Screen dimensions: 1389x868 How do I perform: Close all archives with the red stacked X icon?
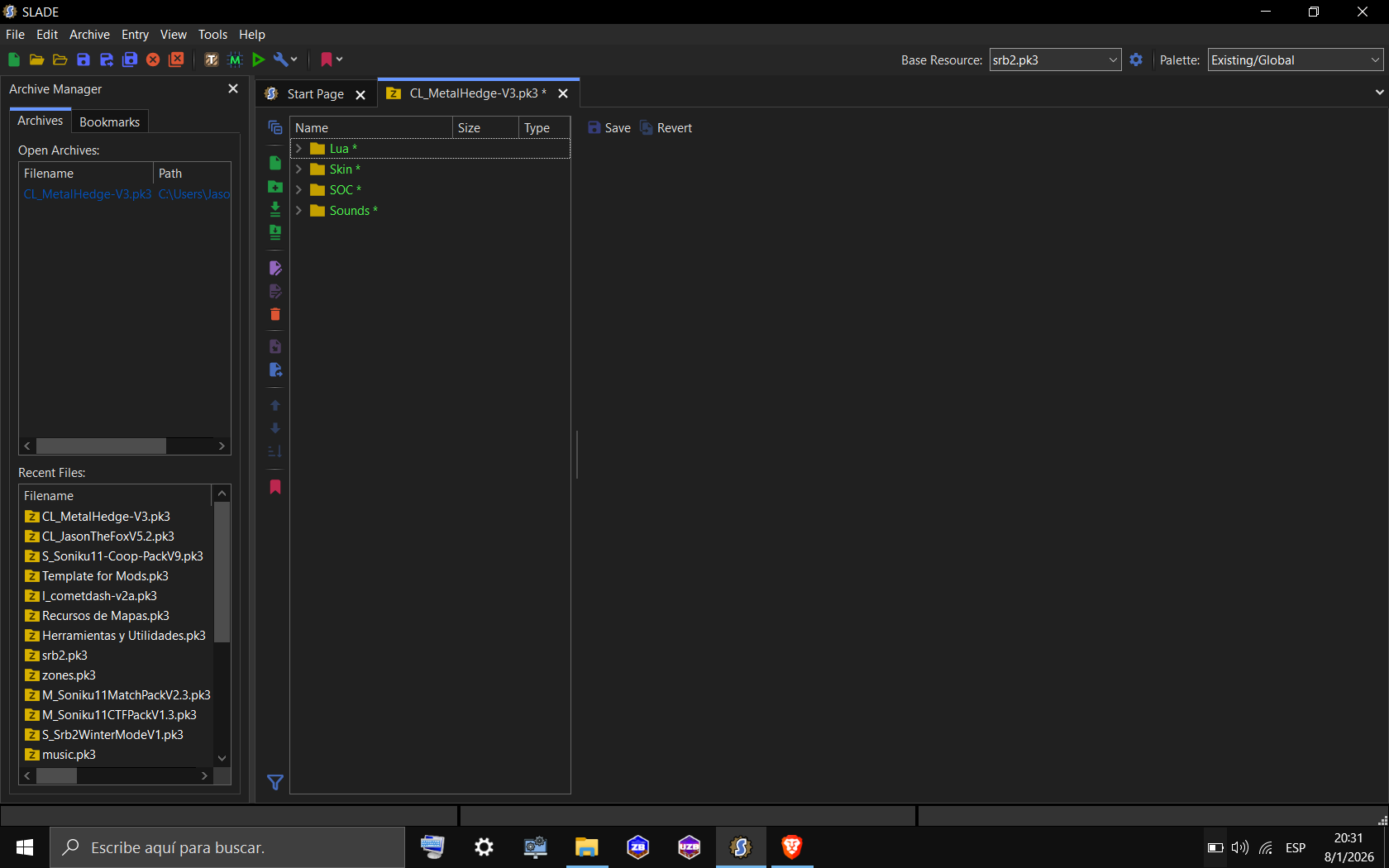coord(176,60)
